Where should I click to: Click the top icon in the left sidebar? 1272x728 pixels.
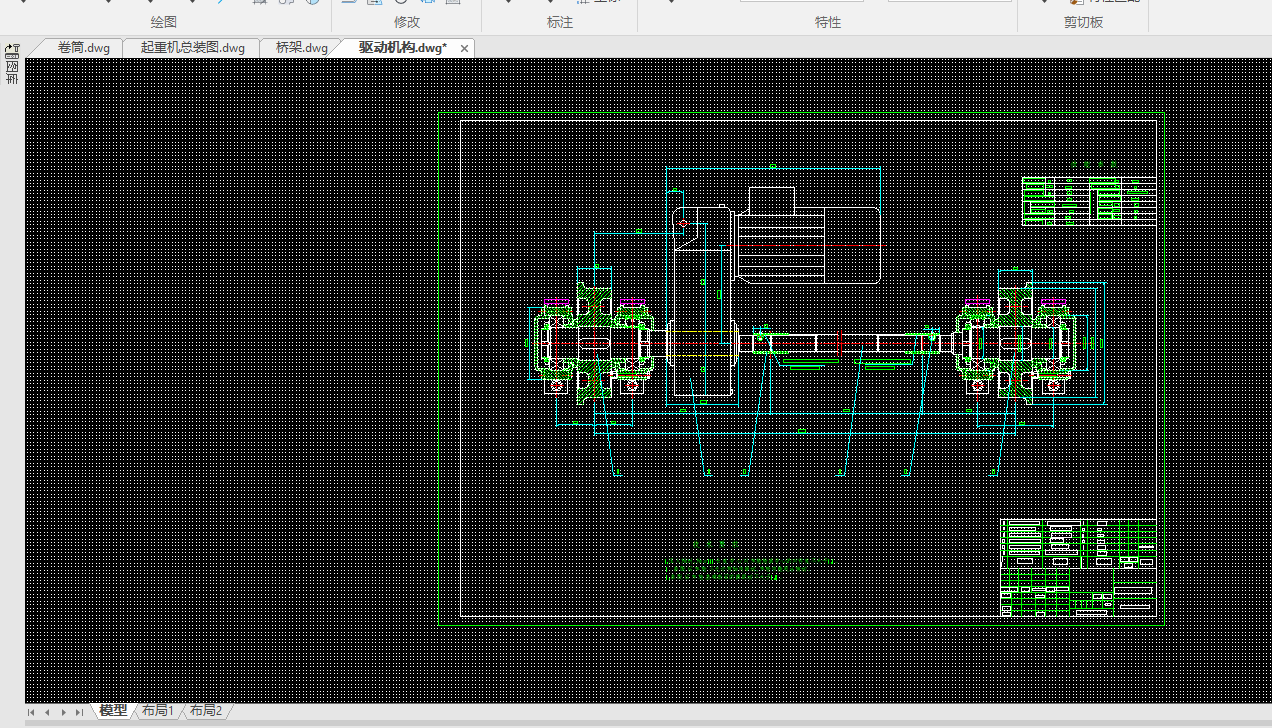(x=12, y=48)
